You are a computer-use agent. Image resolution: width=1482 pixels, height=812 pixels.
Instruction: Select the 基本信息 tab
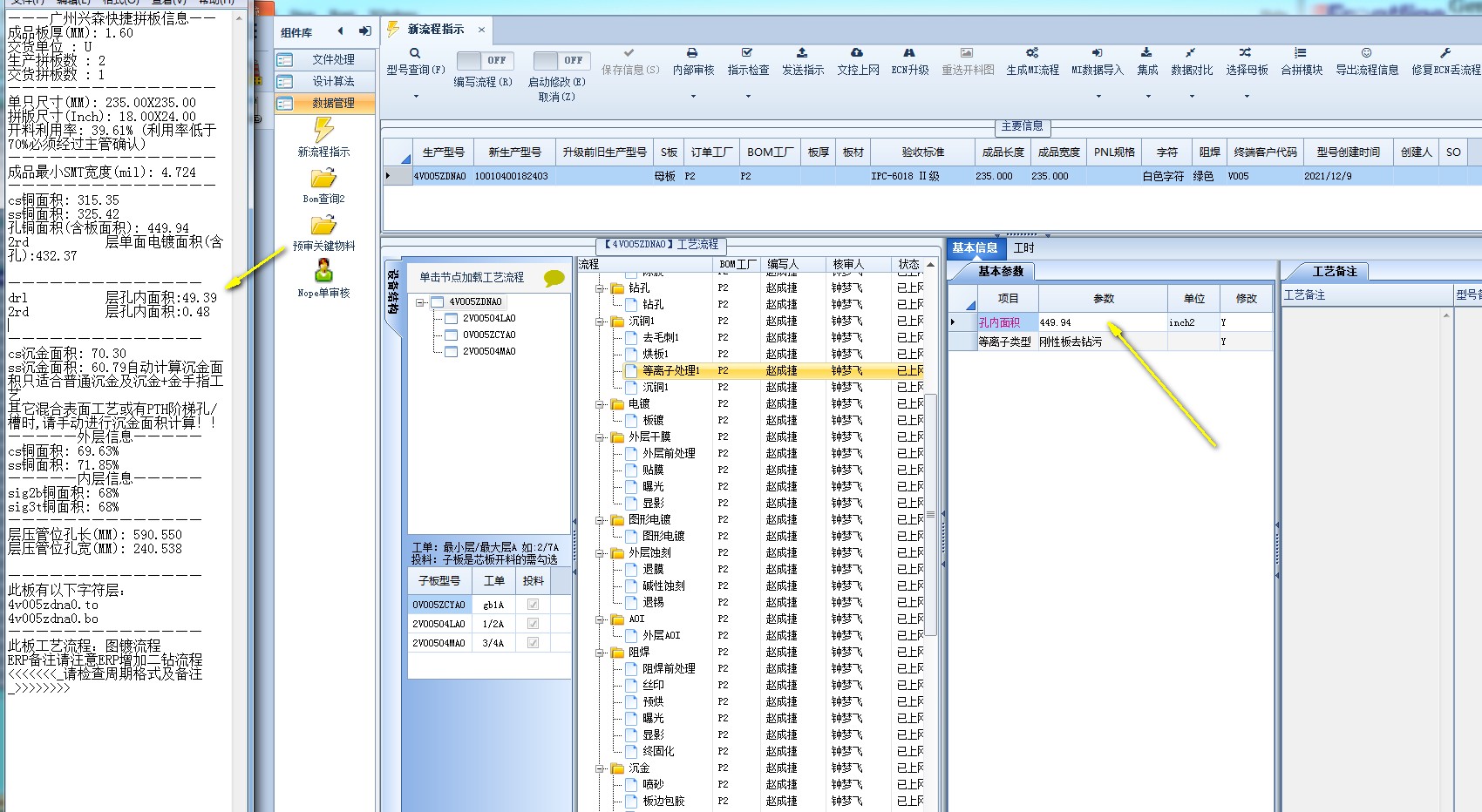[x=975, y=248]
